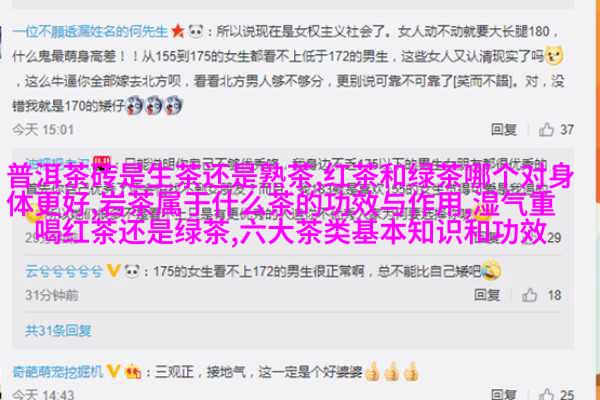Open the profile of 云兮兮兮兮兮
Image resolution: width=600 pixels, height=400 pixels.
(64, 271)
